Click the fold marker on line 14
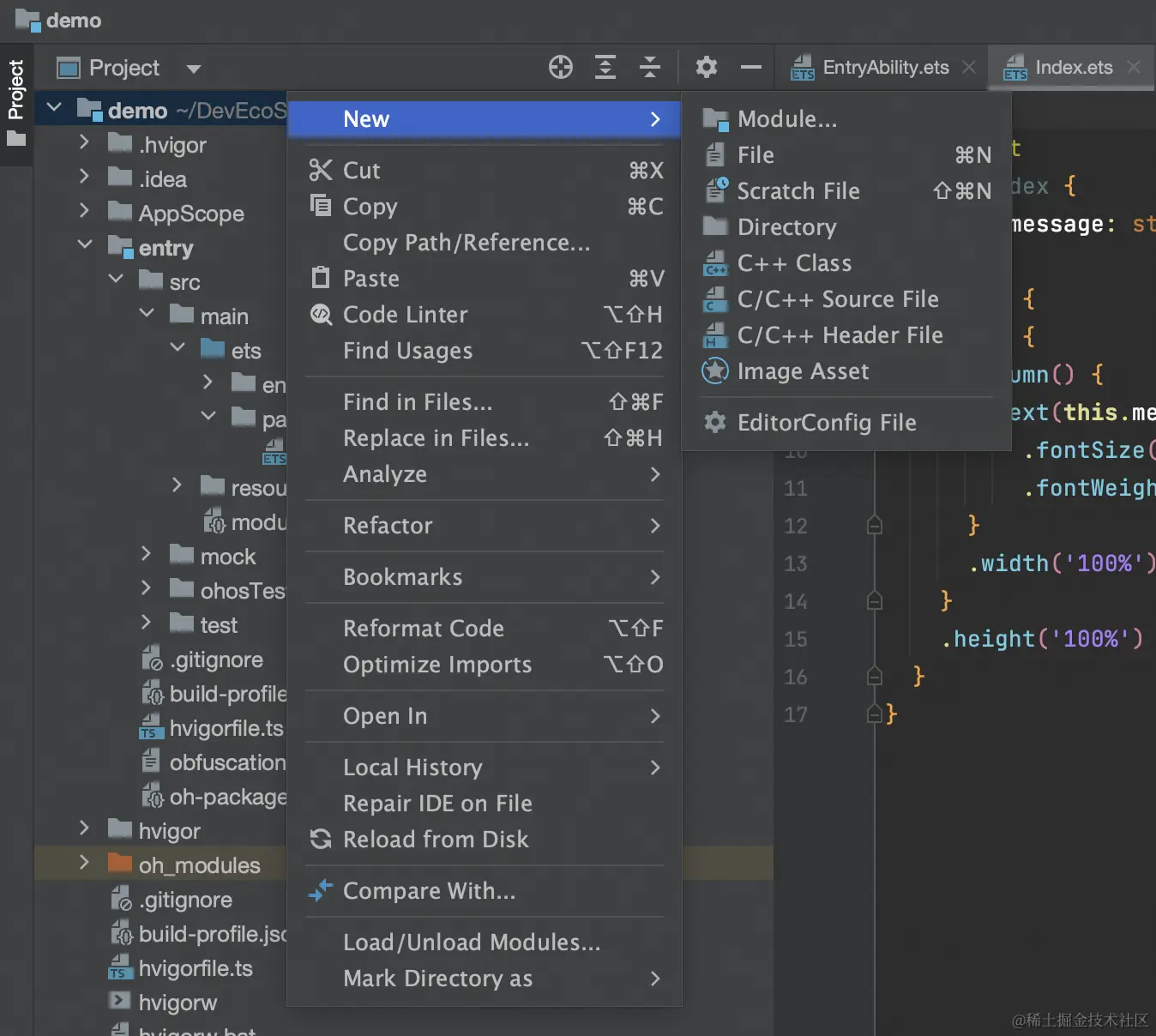The width and height of the screenshot is (1156, 1036). [875, 600]
